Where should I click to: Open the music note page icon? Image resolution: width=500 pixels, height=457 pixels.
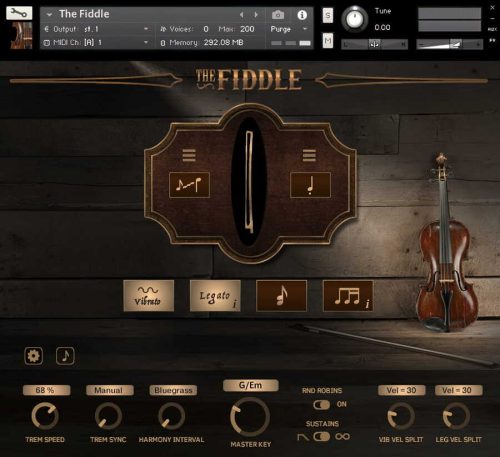pyautogui.click(x=65, y=356)
